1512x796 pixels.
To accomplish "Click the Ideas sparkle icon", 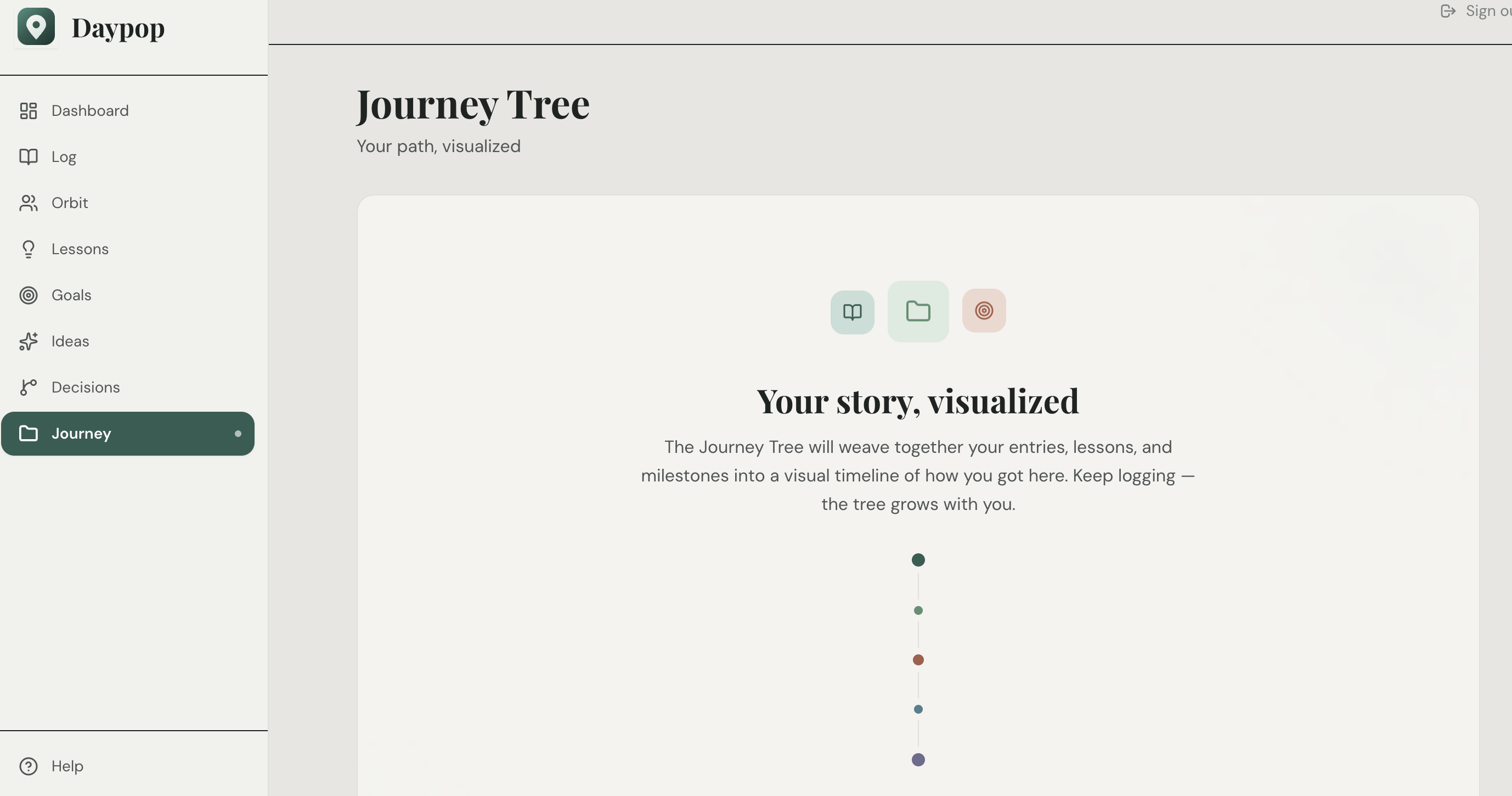I will click(x=28, y=341).
